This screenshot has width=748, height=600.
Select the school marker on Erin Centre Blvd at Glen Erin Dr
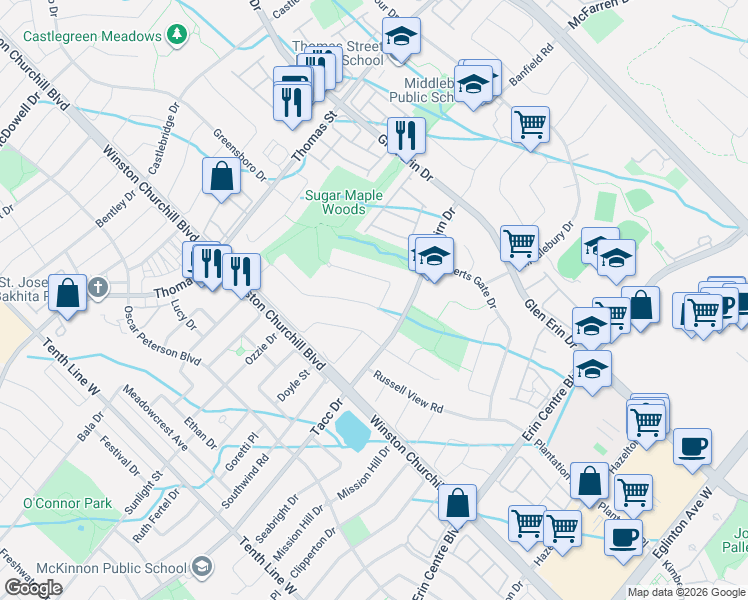[592, 372]
